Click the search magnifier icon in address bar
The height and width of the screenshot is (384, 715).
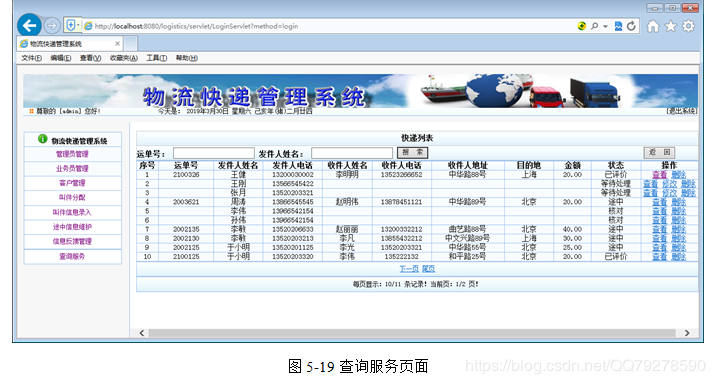pos(595,26)
